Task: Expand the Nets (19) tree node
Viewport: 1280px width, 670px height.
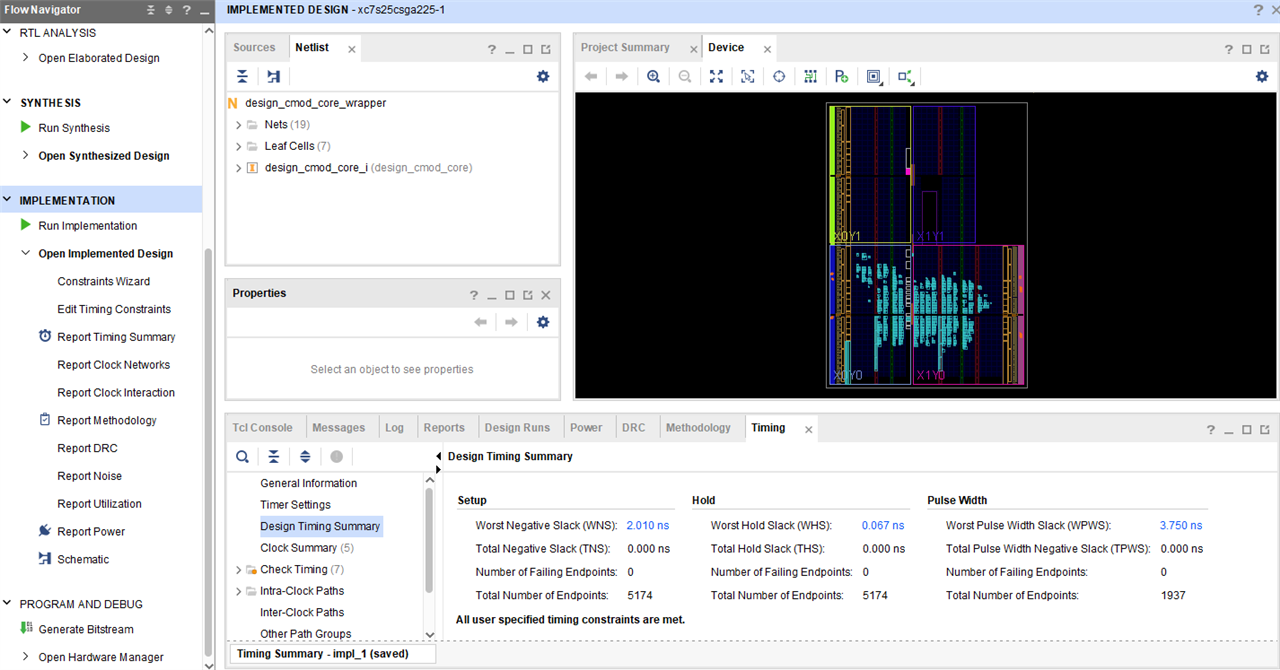Action: tap(238, 125)
